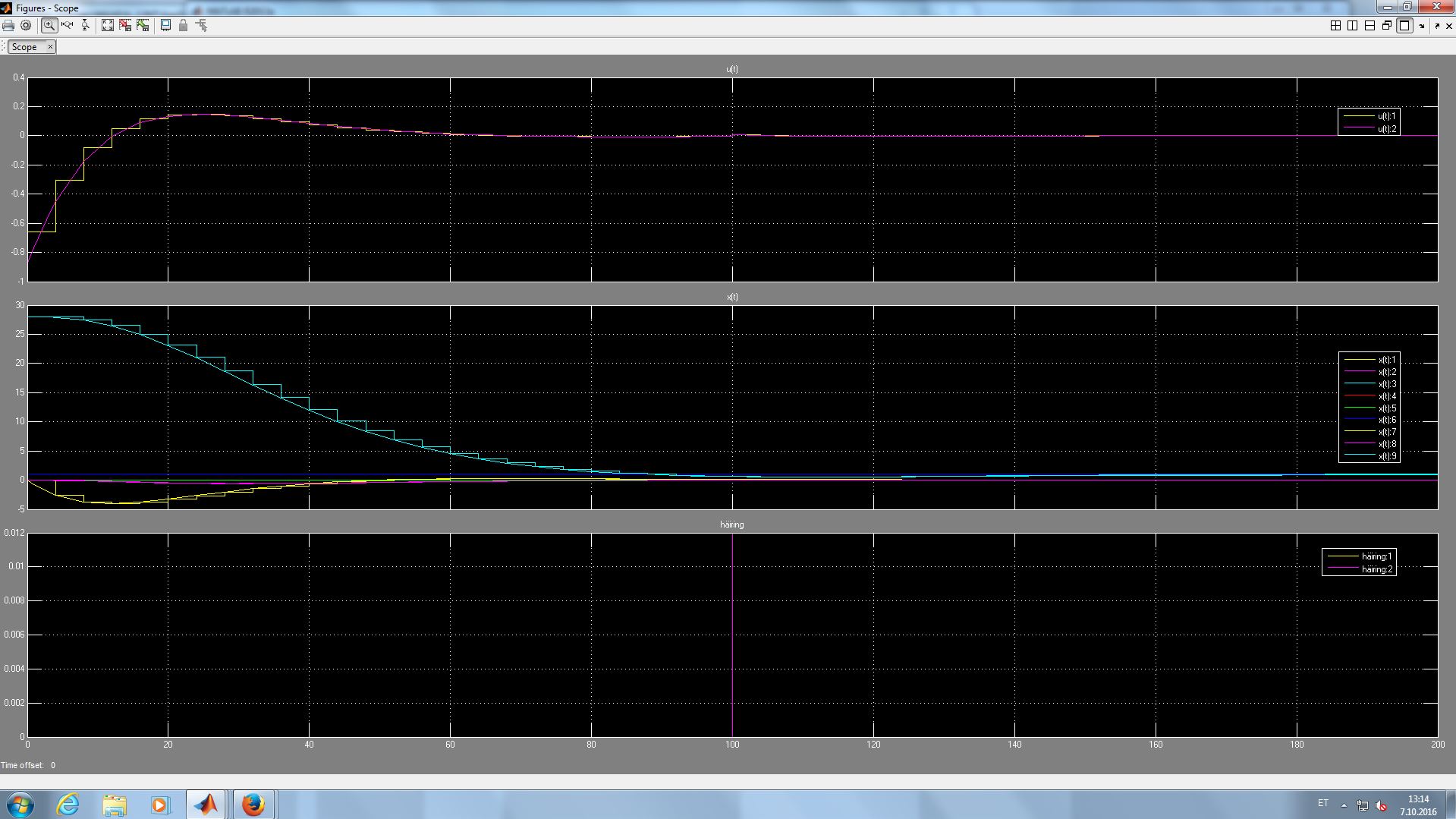Arrange figures in a tiled grid
Image resolution: width=1456 pixels, height=819 pixels.
[x=1335, y=26]
